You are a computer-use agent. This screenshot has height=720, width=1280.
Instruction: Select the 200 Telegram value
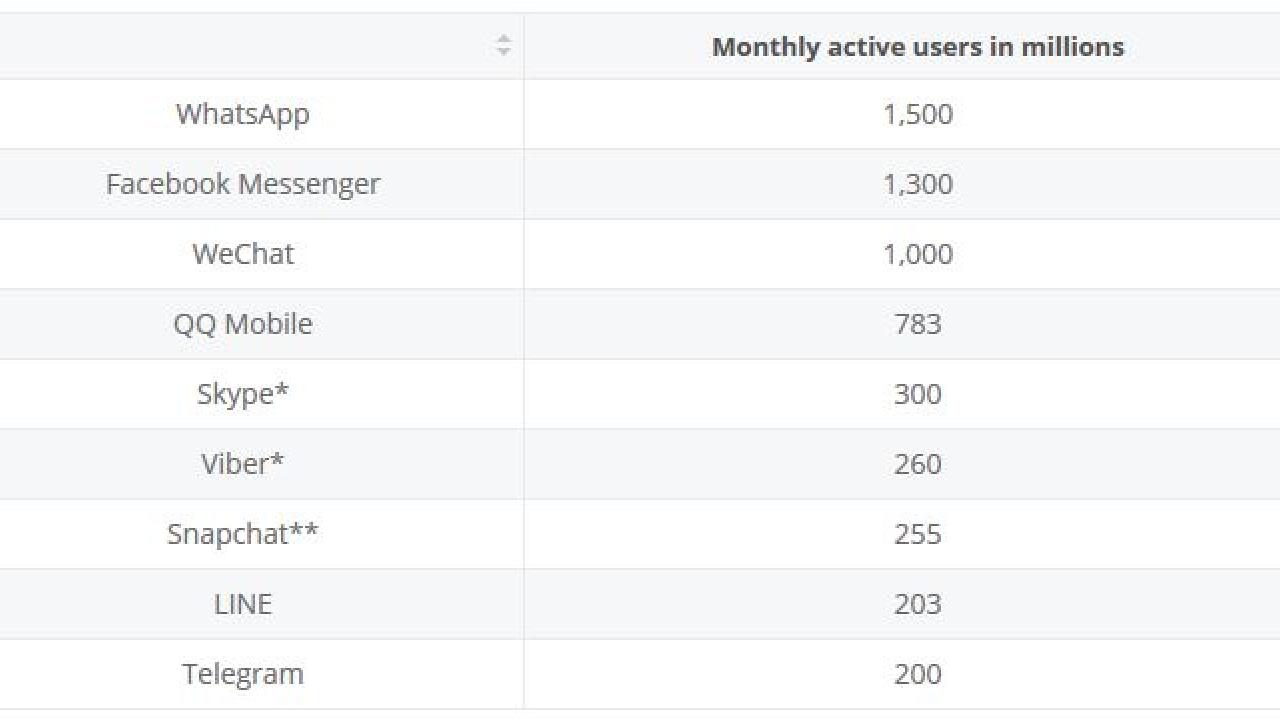click(x=918, y=674)
